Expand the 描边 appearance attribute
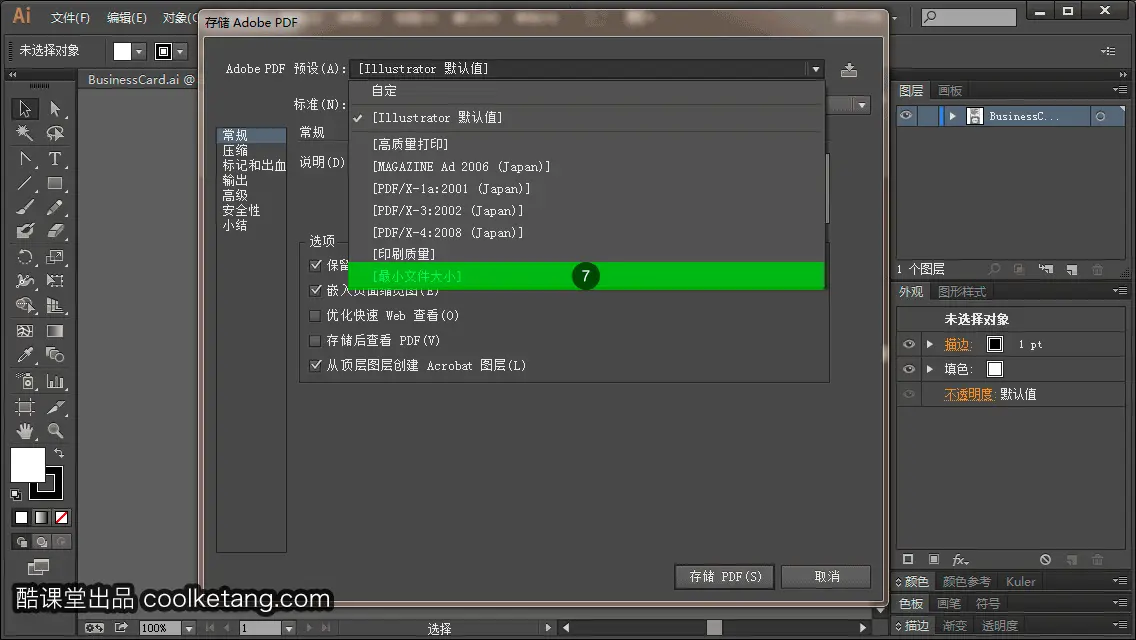 pos(930,344)
